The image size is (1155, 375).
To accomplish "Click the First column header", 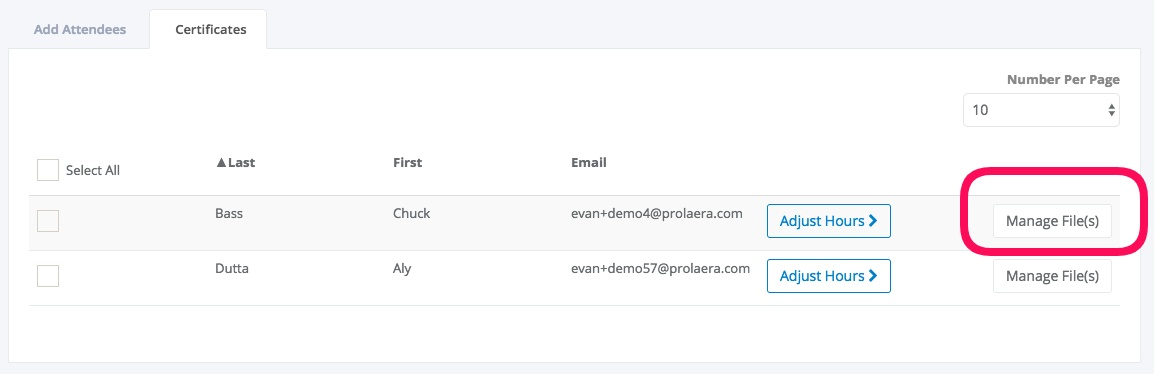I will coord(407,162).
